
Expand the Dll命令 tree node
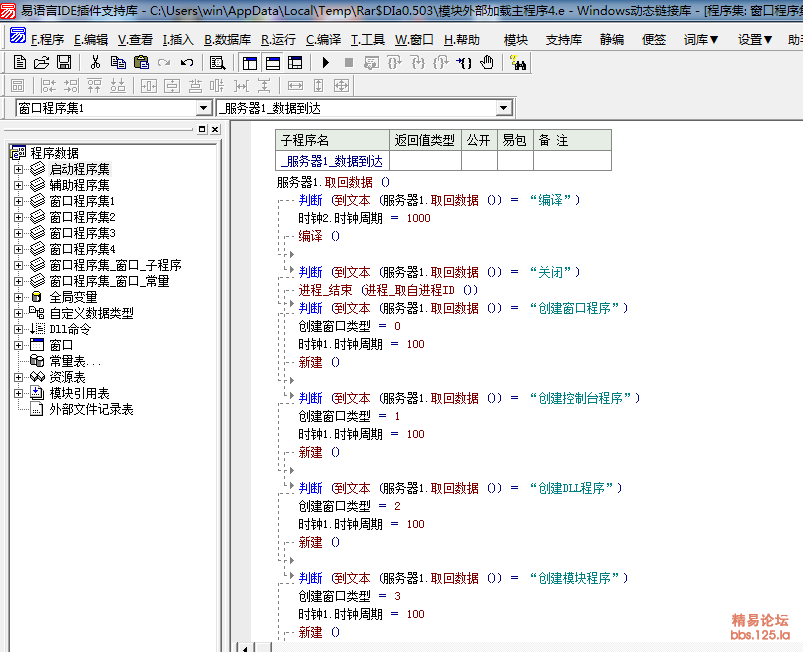18,329
